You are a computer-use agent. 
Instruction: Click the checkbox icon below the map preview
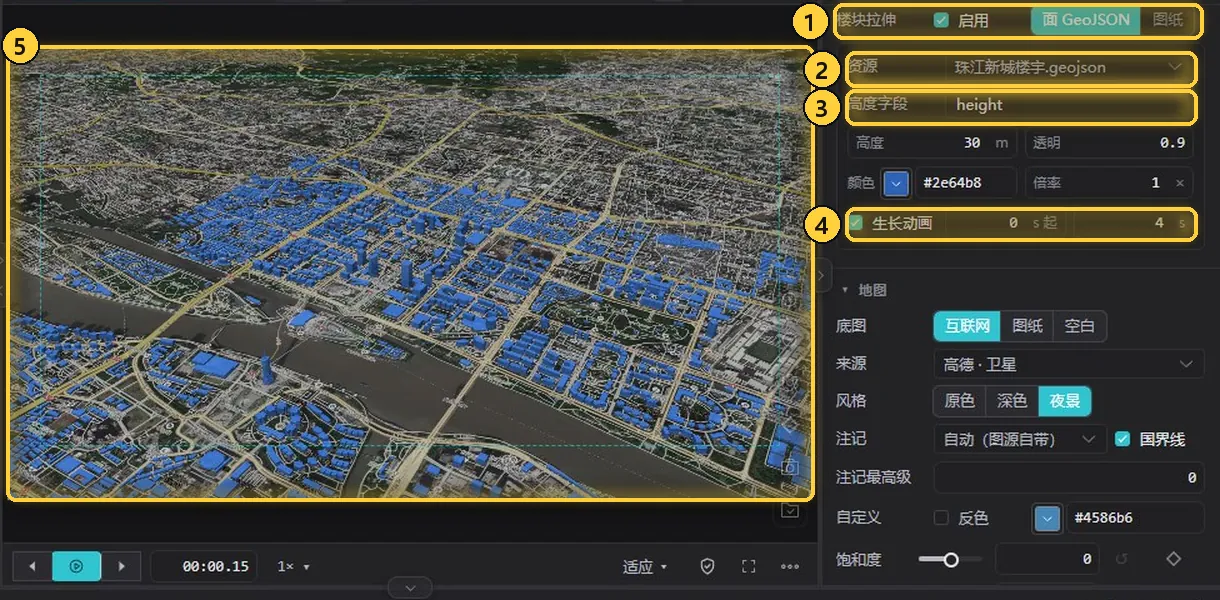pyautogui.click(x=790, y=511)
